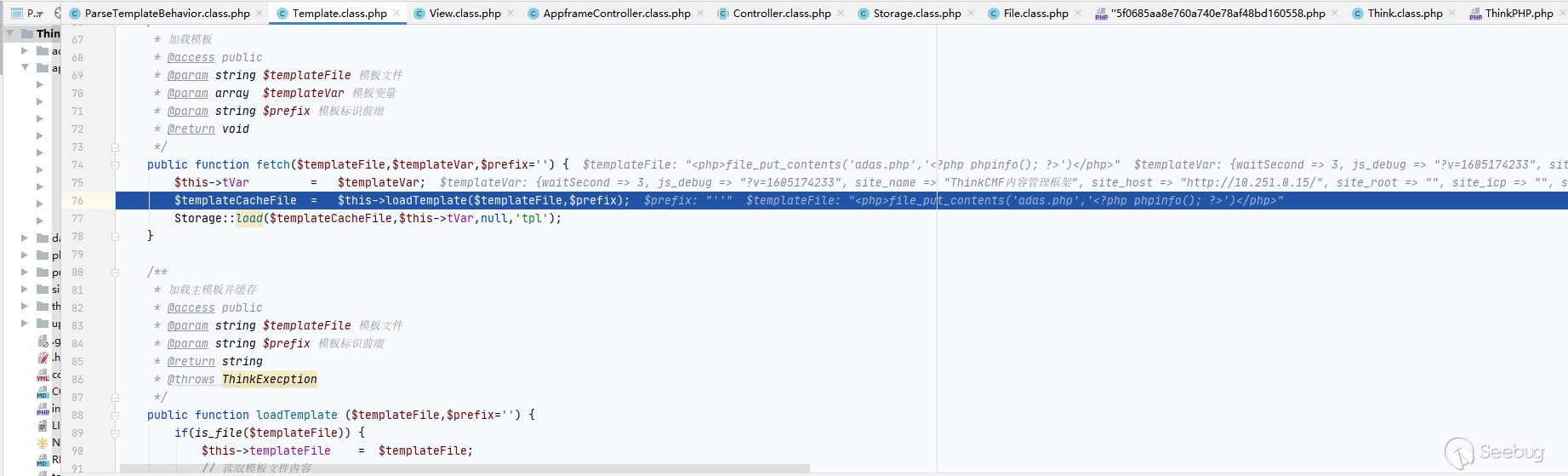Collapse the 'ap' folder in project tree
Screen dimensions: 1568x476
pos(25,67)
